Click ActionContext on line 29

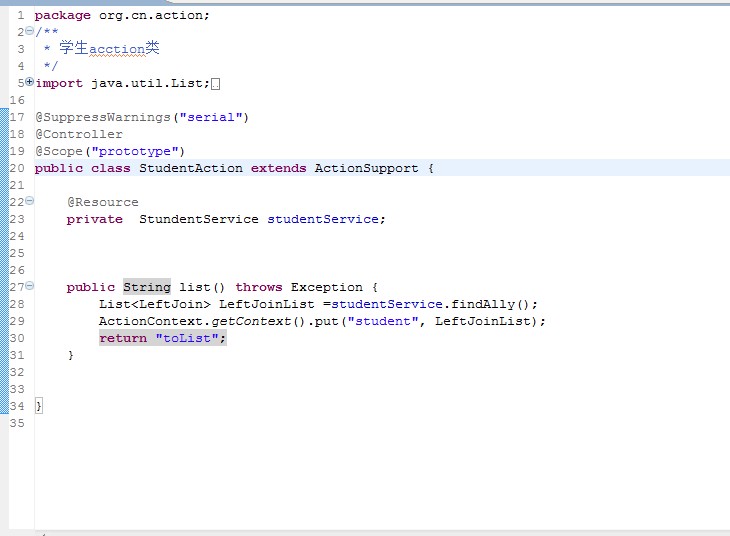tap(150, 321)
